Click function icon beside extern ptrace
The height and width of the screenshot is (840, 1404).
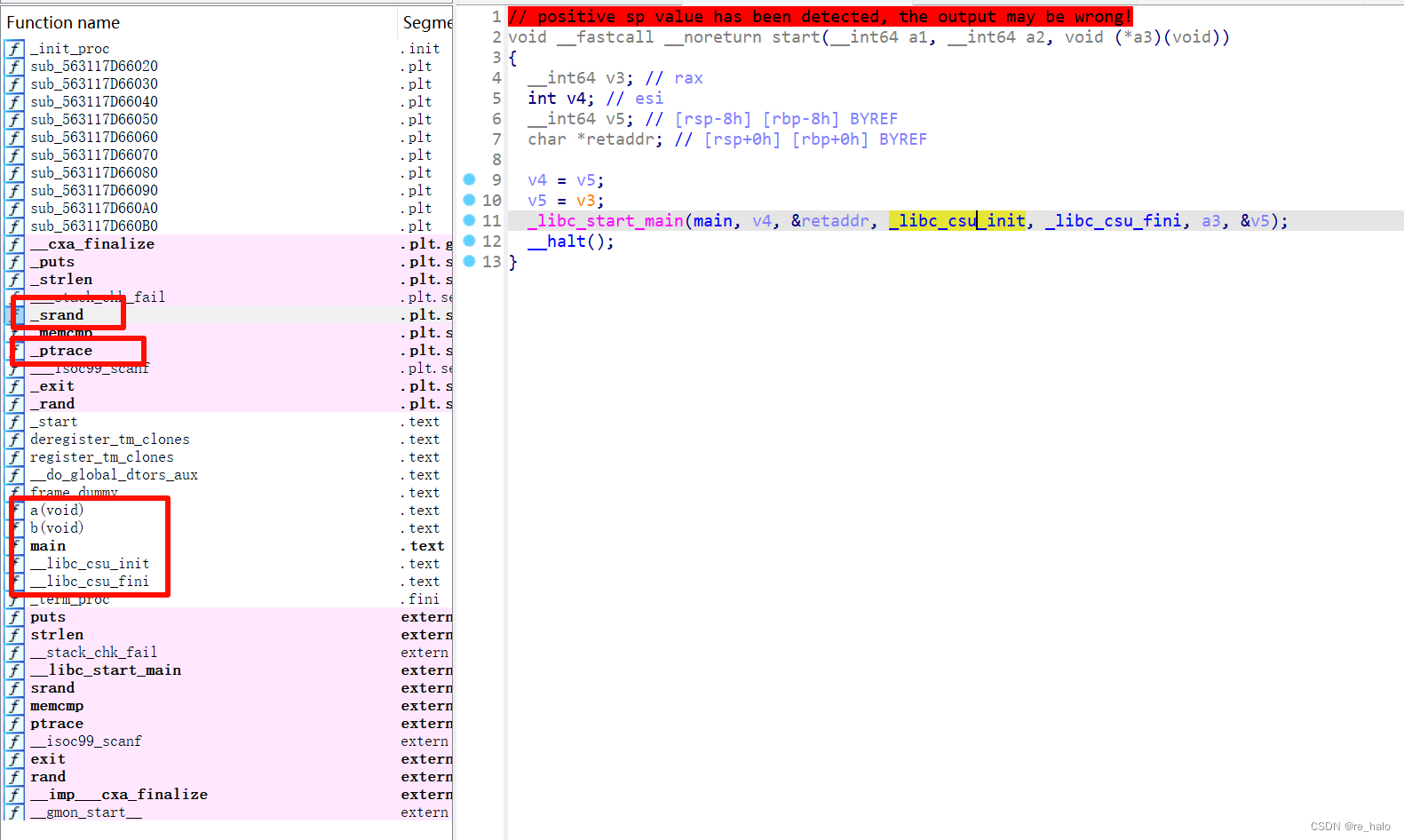[14, 724]
